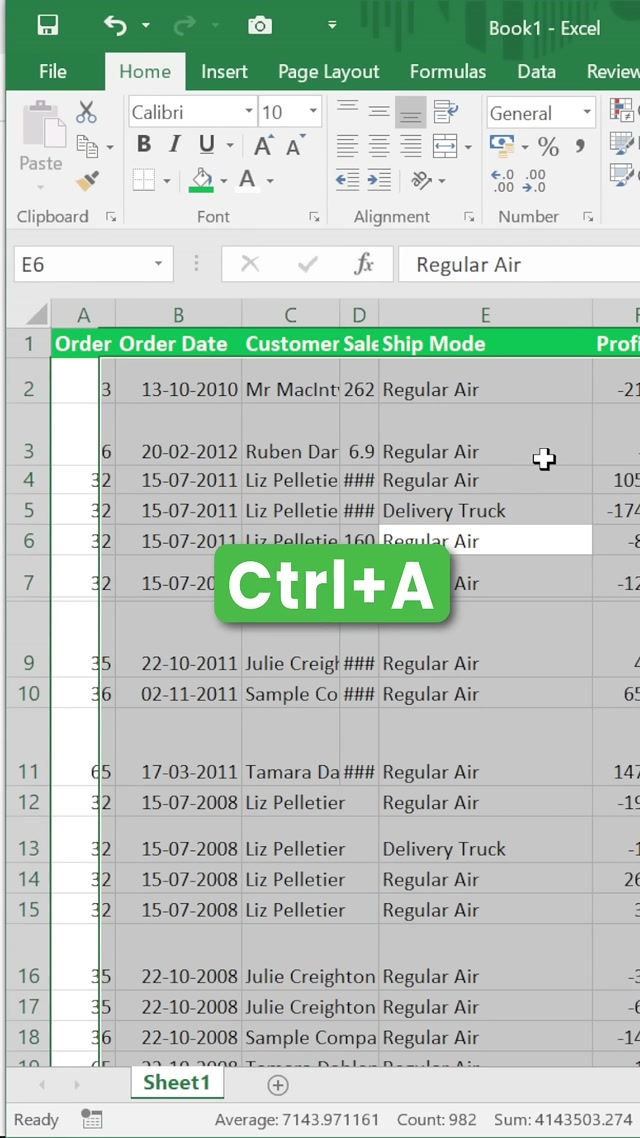Apply Percent Style number format
The image size is (640, 1138).
pyautogui.click(x=548, y=147)
